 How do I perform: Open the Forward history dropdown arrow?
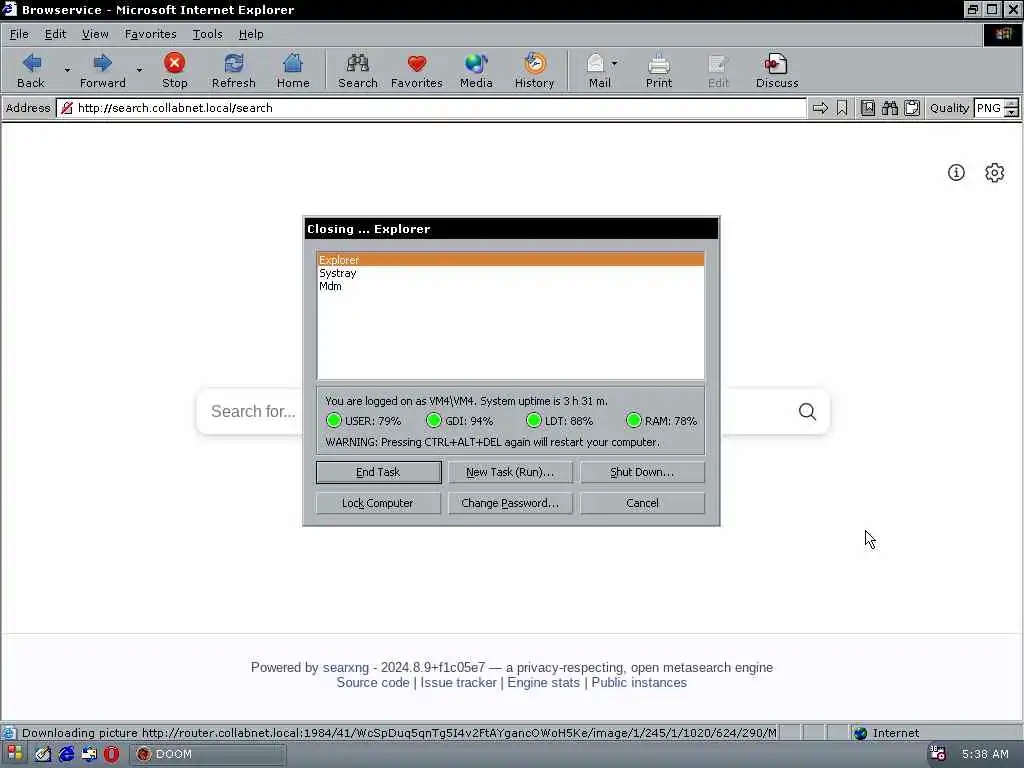coord(139,69)
